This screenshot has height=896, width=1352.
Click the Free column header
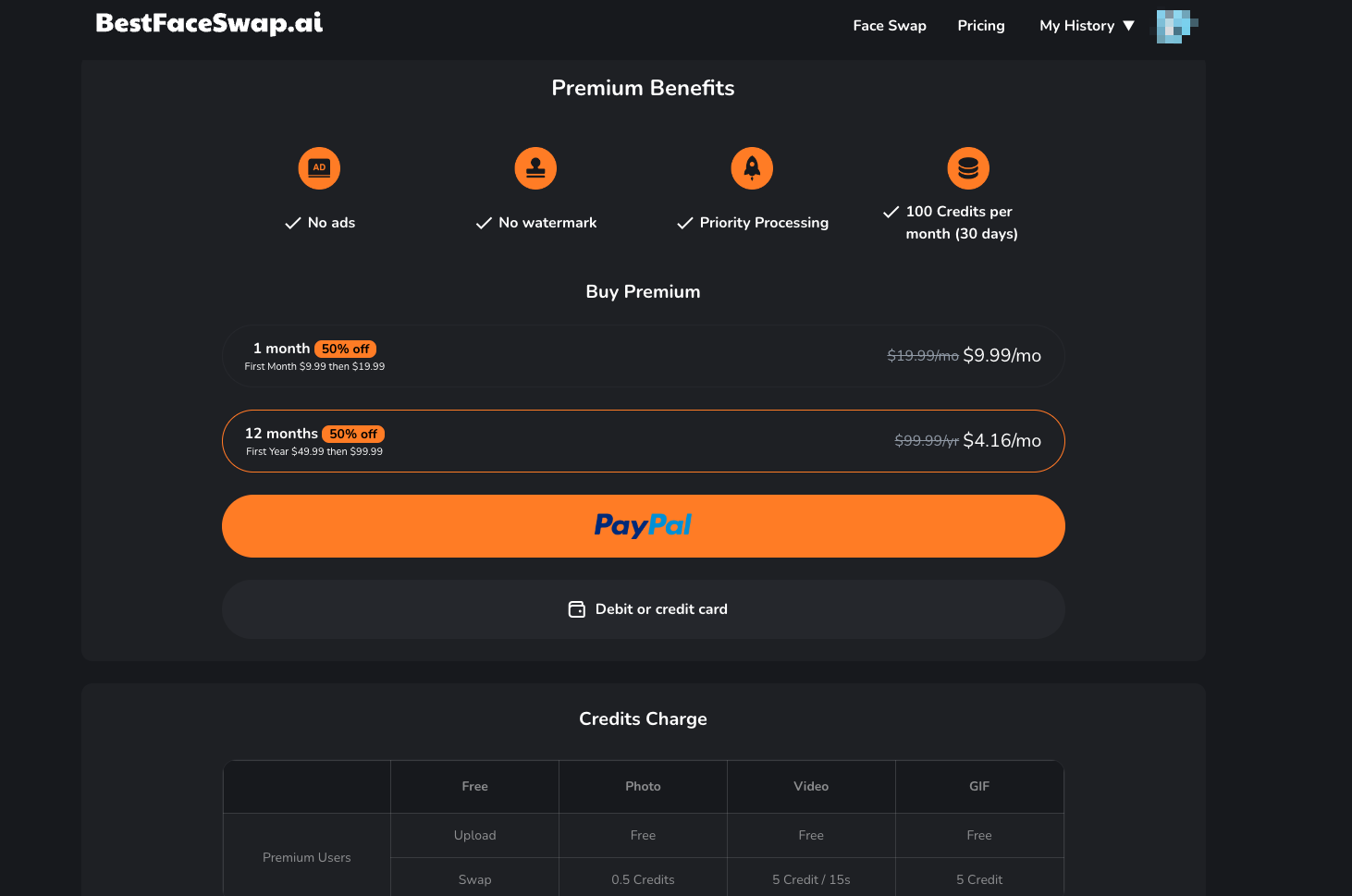click(x=474, y=787)
